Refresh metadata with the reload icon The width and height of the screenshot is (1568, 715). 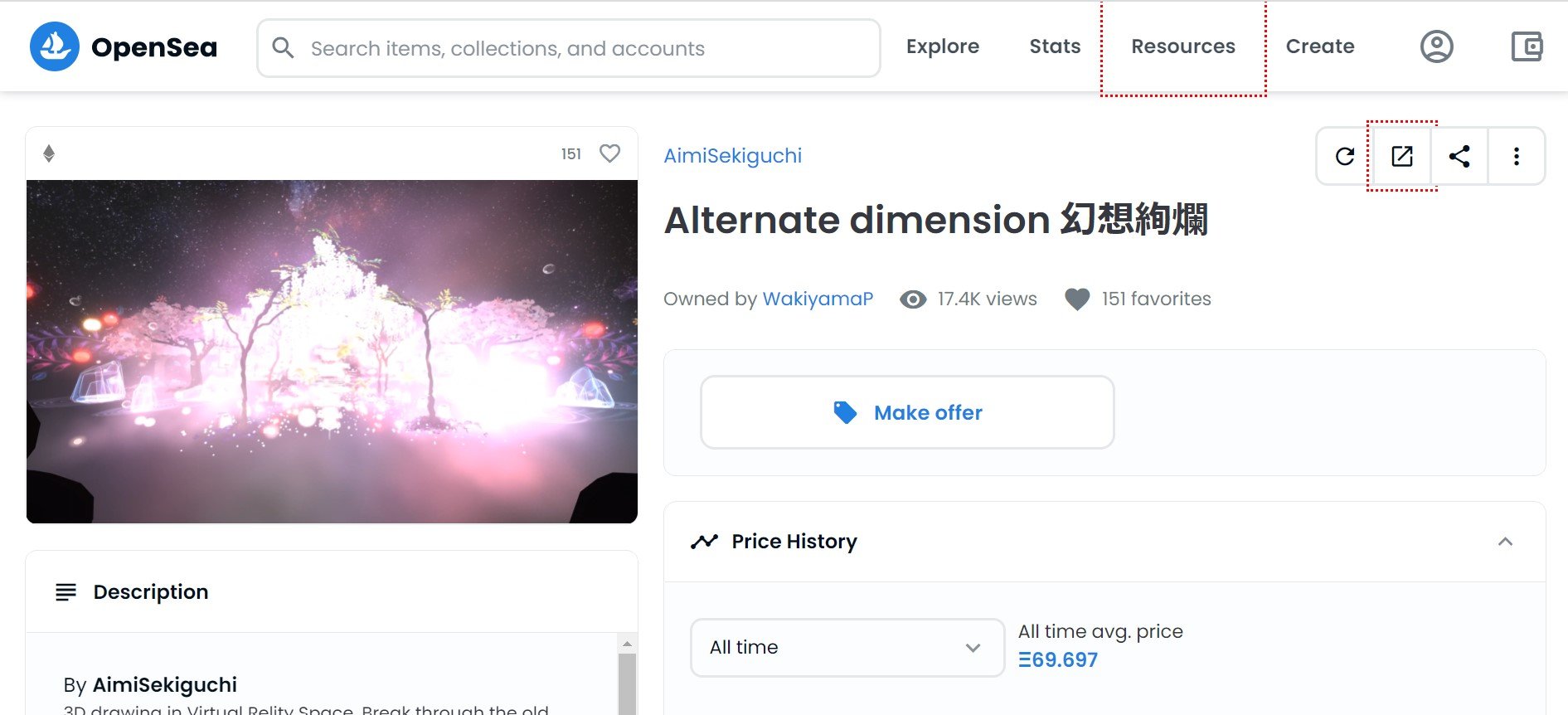tap(1345, 156)
